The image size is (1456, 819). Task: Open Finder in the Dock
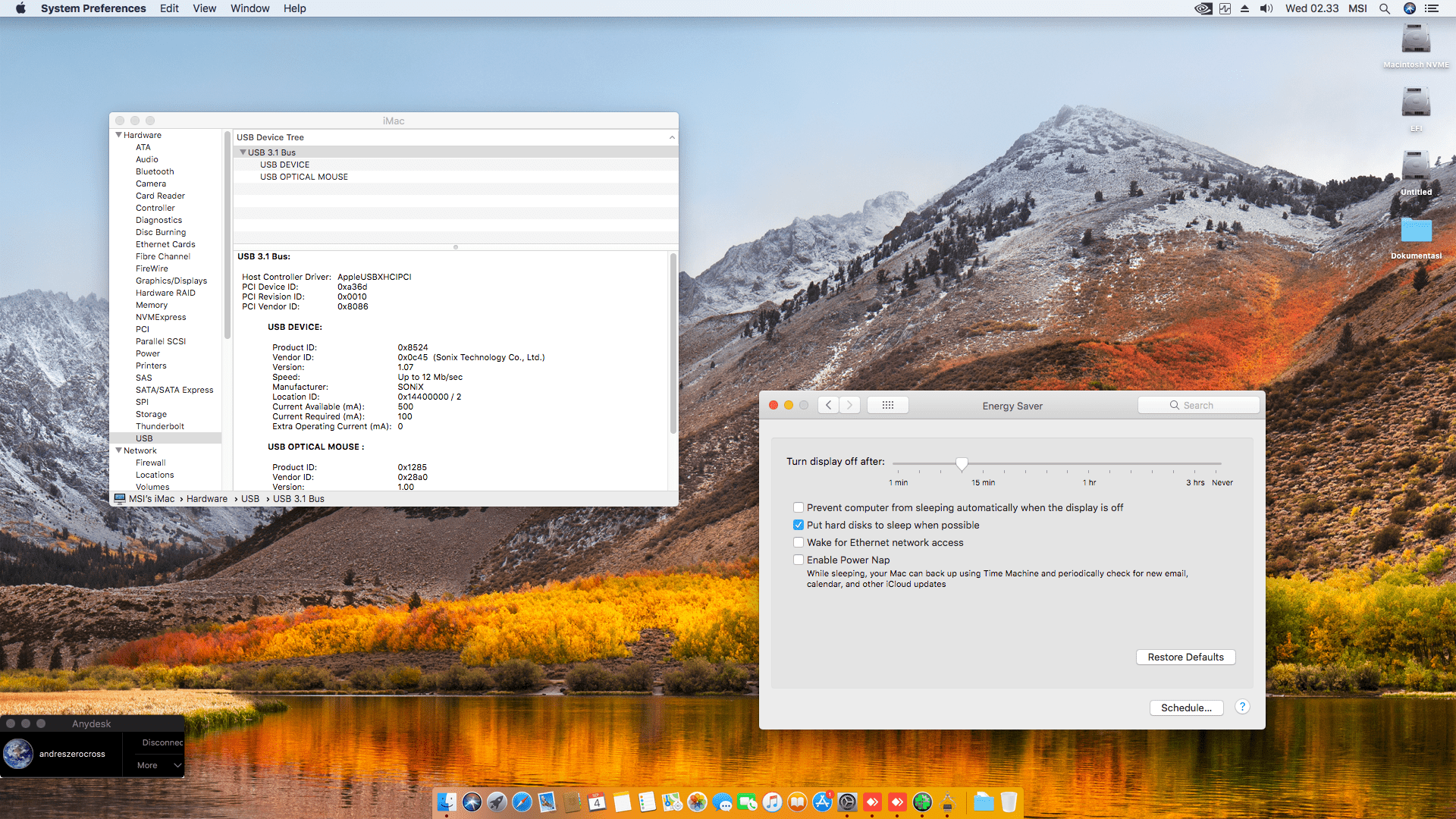[447, 802]
